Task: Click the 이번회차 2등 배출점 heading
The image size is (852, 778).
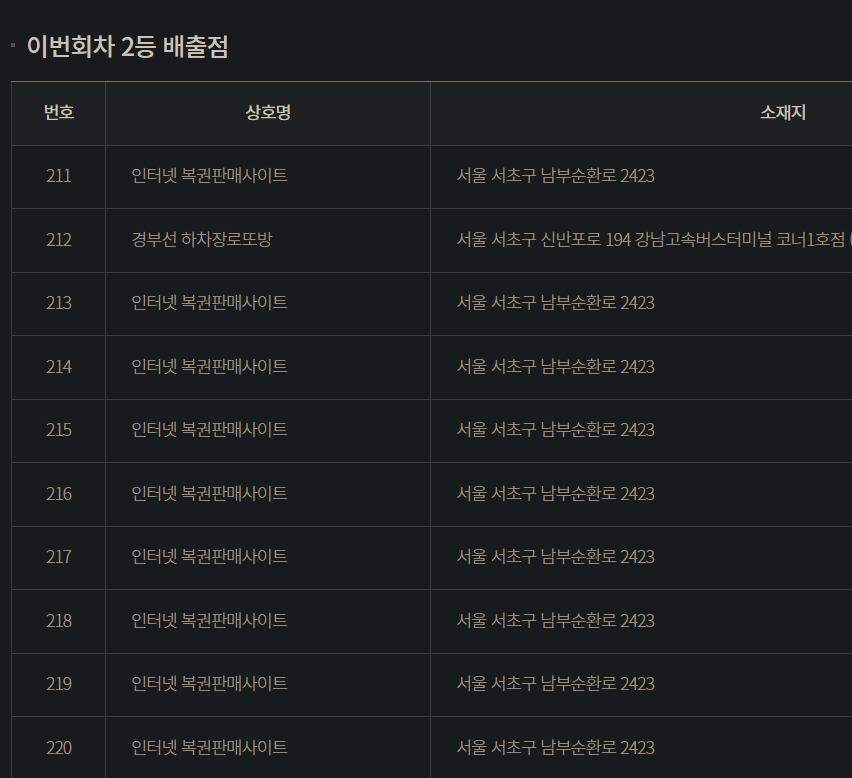Action: click(127, 46)
